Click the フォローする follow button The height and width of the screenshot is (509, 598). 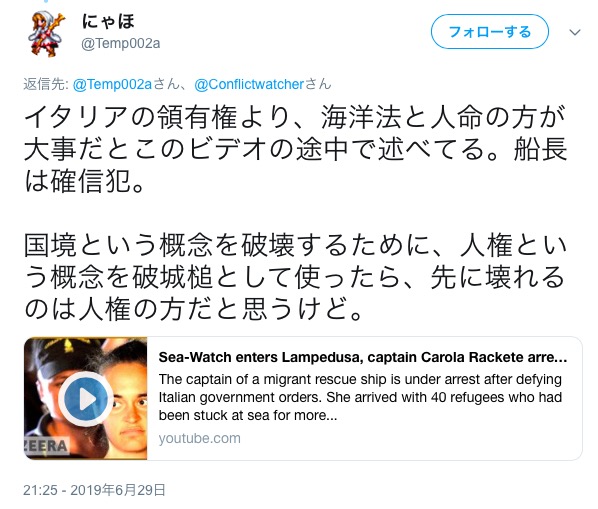click(x=490, y=32)
